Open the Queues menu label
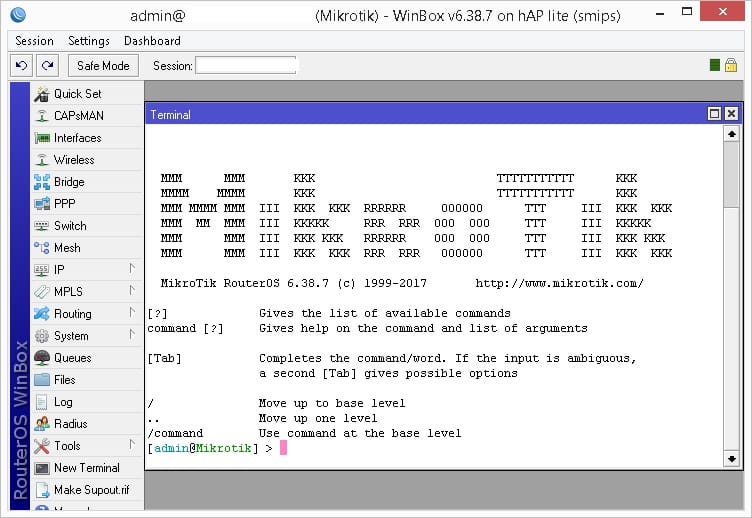 (72, 358)
